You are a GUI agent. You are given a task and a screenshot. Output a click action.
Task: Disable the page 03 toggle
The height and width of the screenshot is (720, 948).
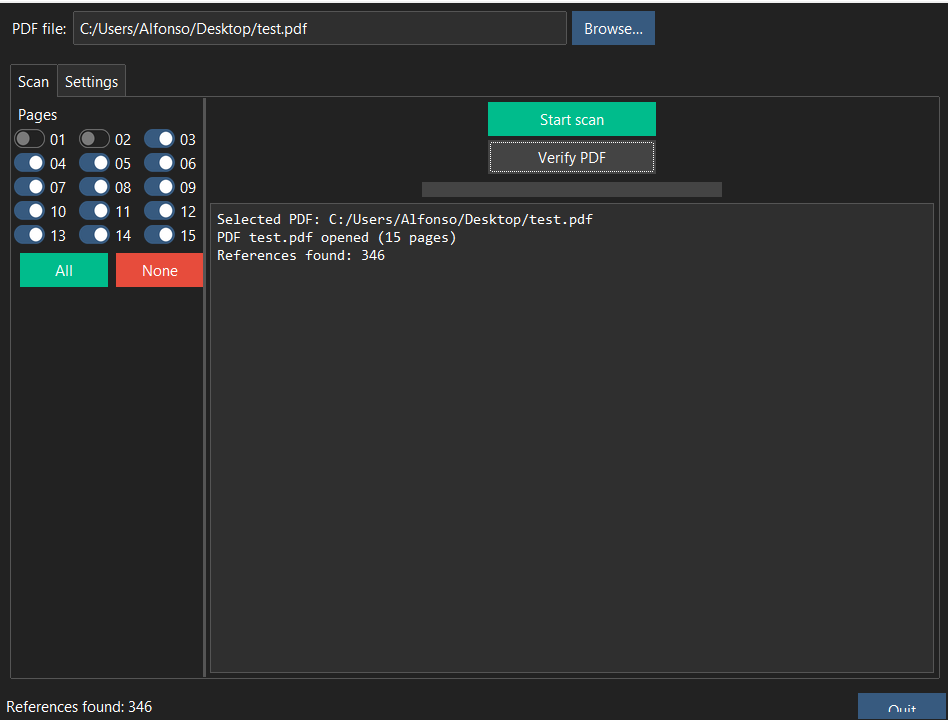pos(159,140)
